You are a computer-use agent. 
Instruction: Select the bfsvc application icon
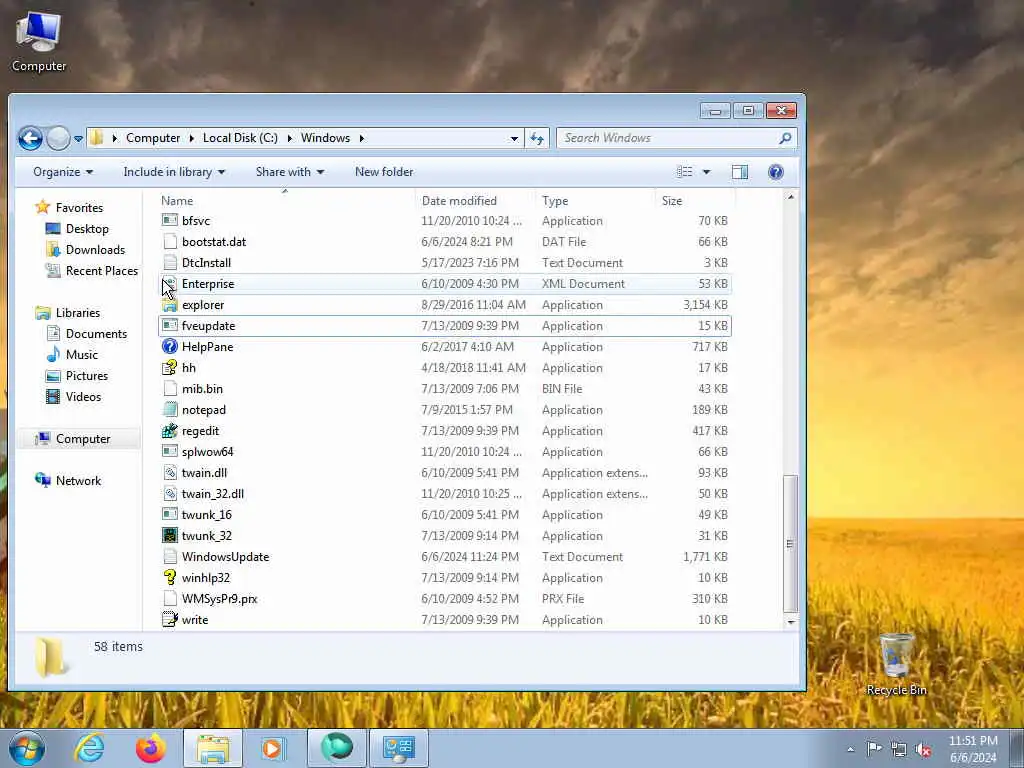pos(170,221)
